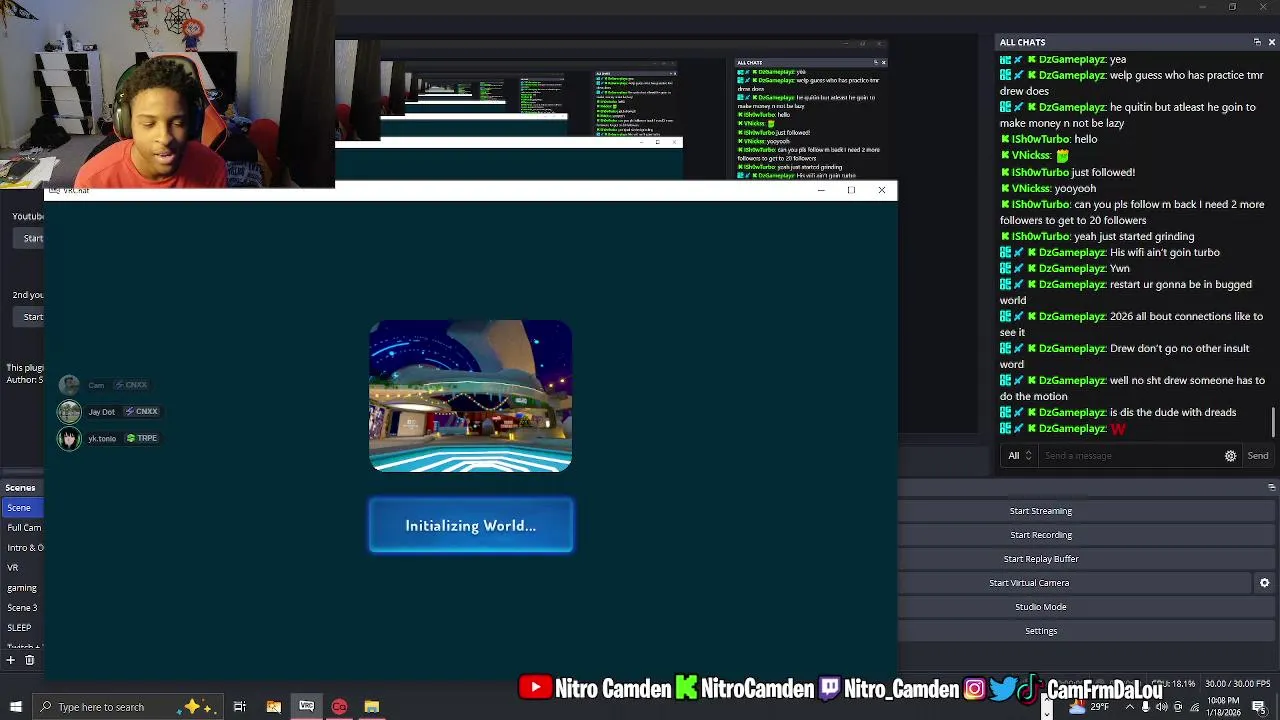Click Jay Dot's avatar in VRChat
The width and height of the screenshot is (1280, 720).
69,412
